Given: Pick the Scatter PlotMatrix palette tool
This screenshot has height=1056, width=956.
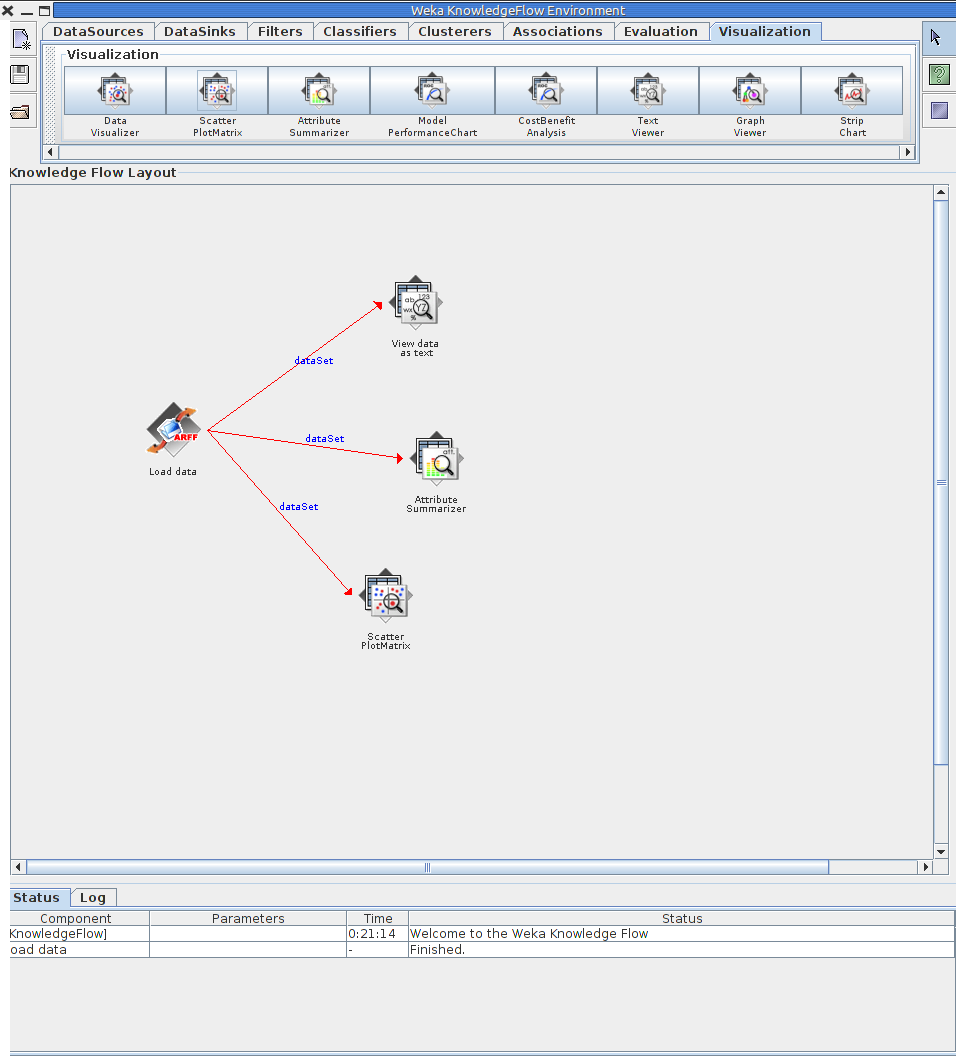Looking at the screenshot, I should [217, 92].
